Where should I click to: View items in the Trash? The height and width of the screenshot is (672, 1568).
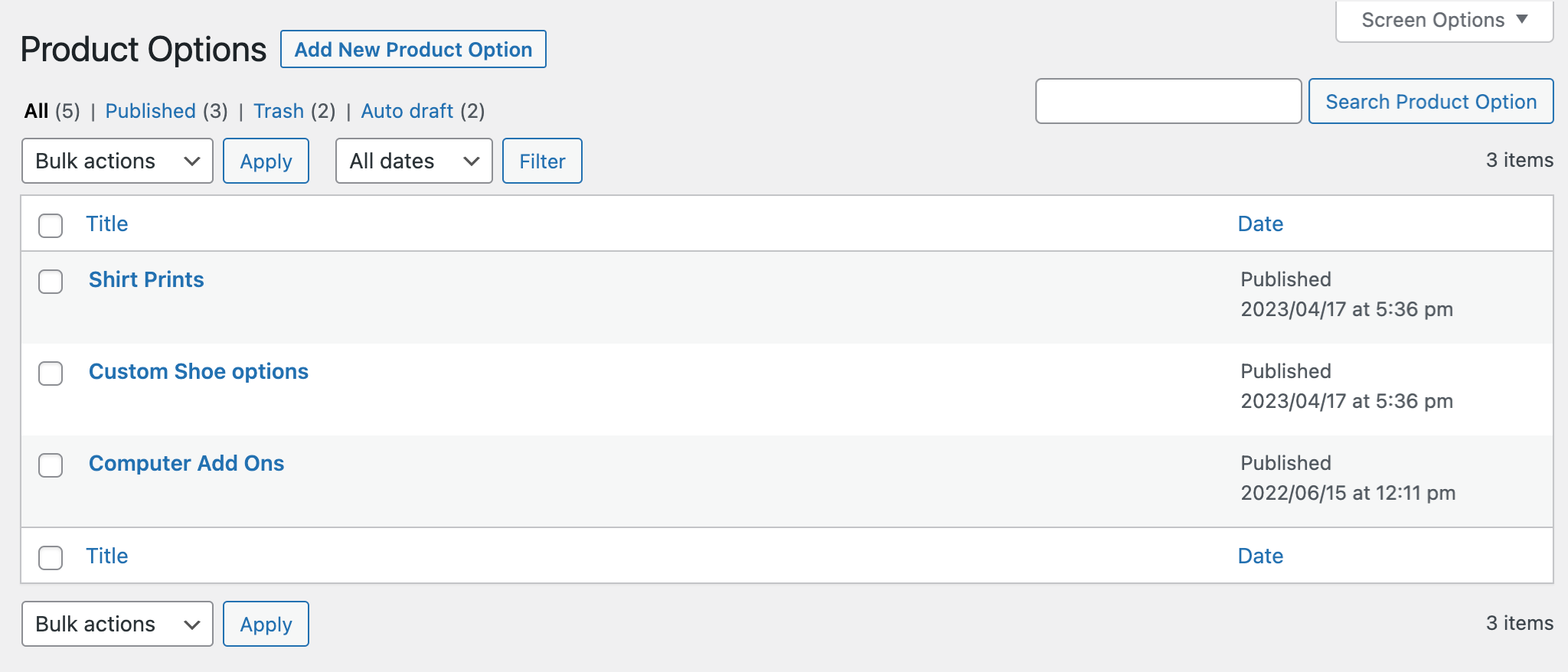(x=279, y=111)
